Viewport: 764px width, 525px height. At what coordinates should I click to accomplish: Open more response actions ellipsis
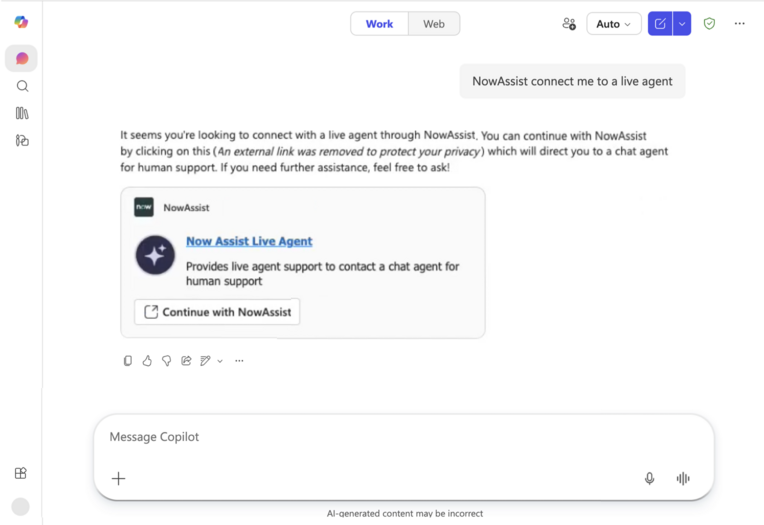click(239, 361)
